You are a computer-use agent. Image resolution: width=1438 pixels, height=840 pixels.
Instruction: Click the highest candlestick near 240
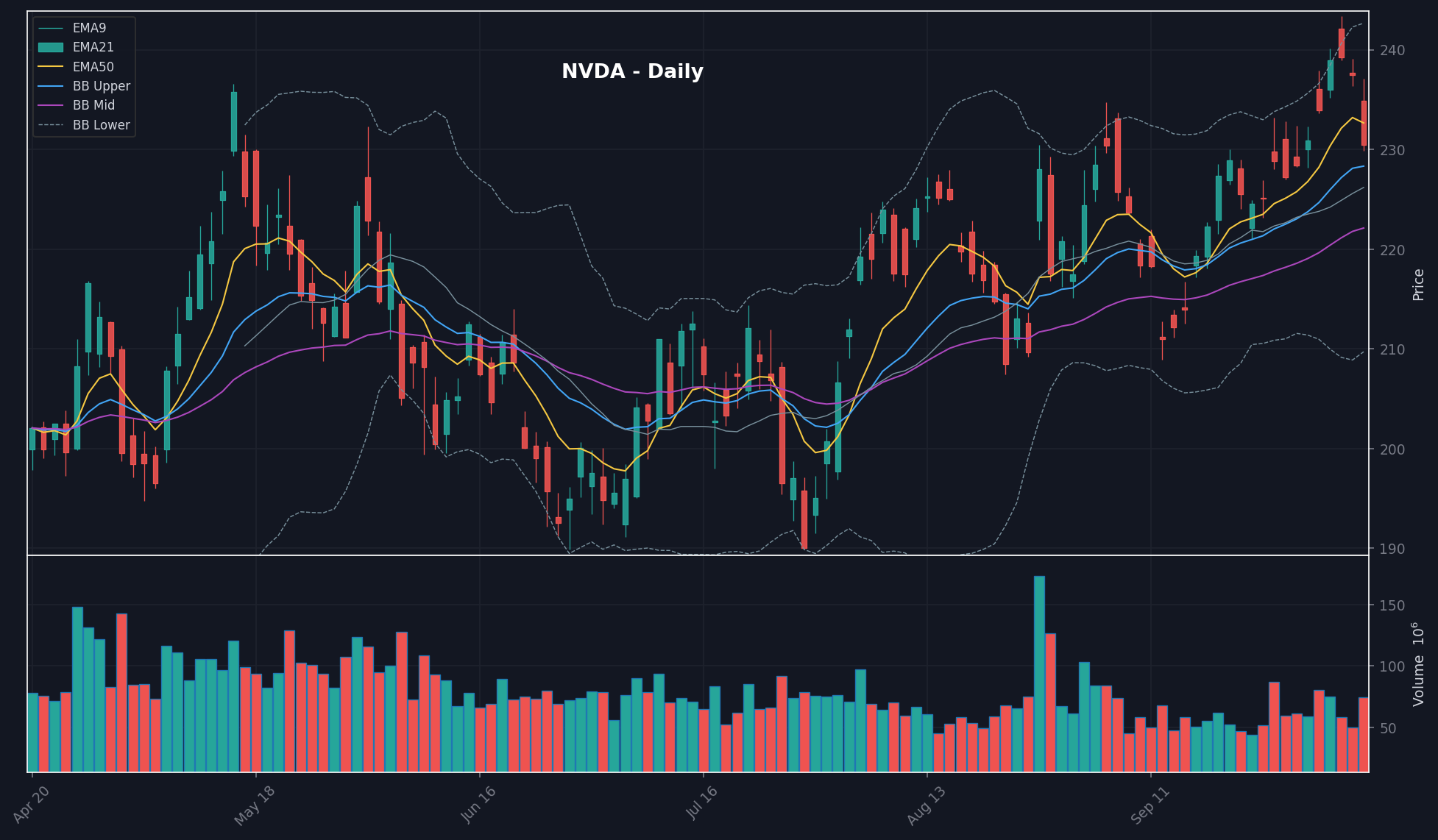1342,43
